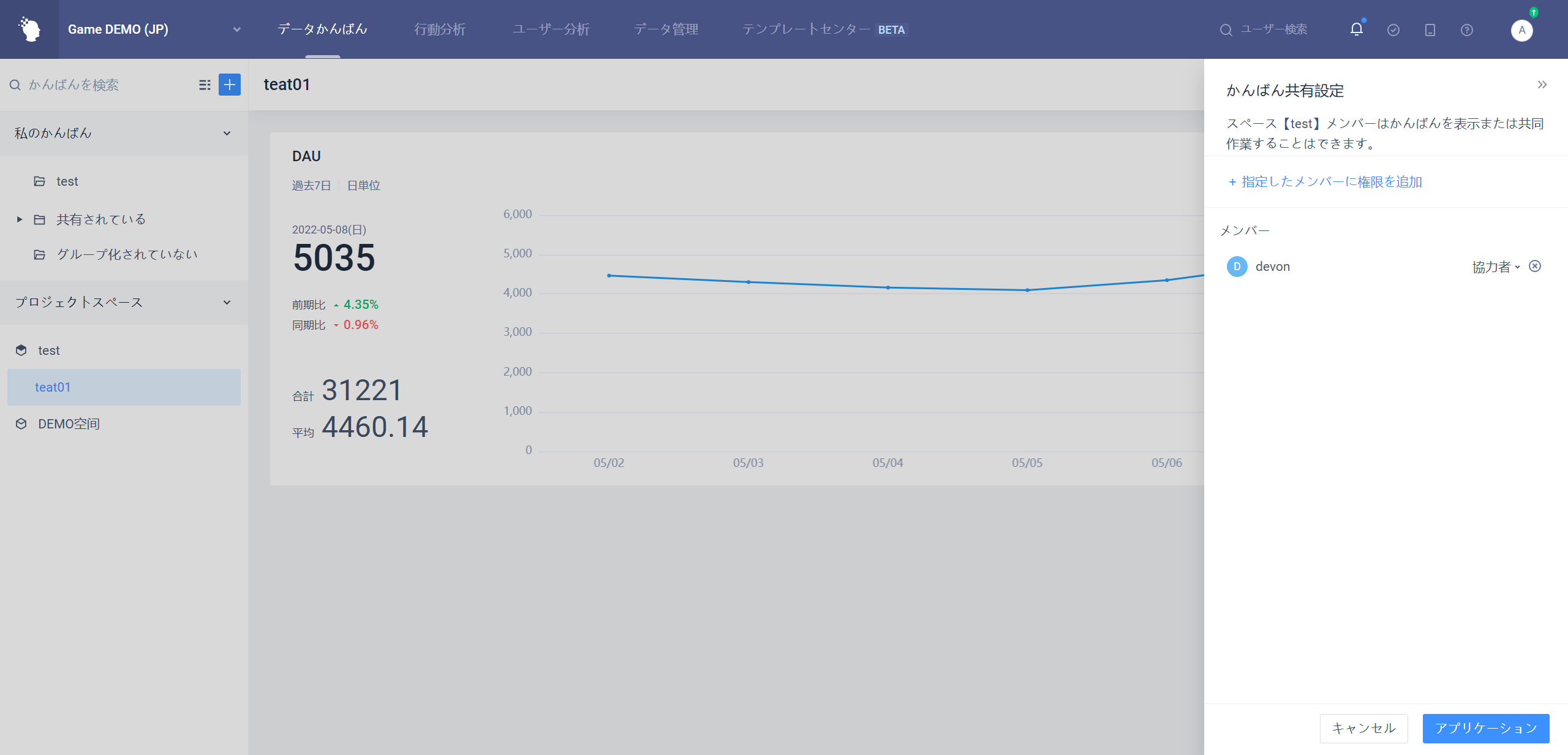Click the teat01 dashboard title
The image size is (1568, 755).
point(287,85)
